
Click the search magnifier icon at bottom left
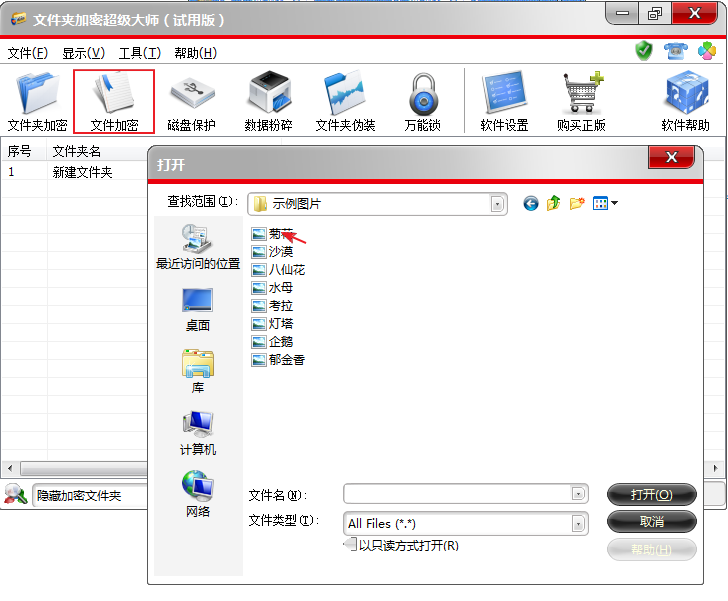(x=15, y=494)
